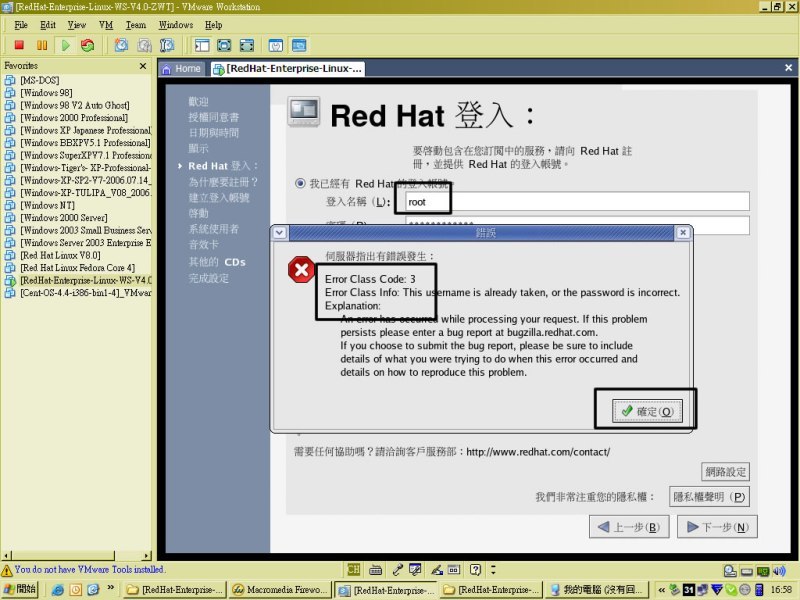Open the error dialog window menu arrow

coord(279,233)
